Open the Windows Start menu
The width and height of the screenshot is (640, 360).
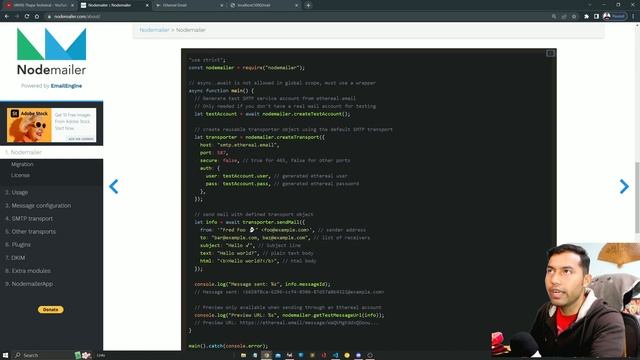tap(6, 355)
